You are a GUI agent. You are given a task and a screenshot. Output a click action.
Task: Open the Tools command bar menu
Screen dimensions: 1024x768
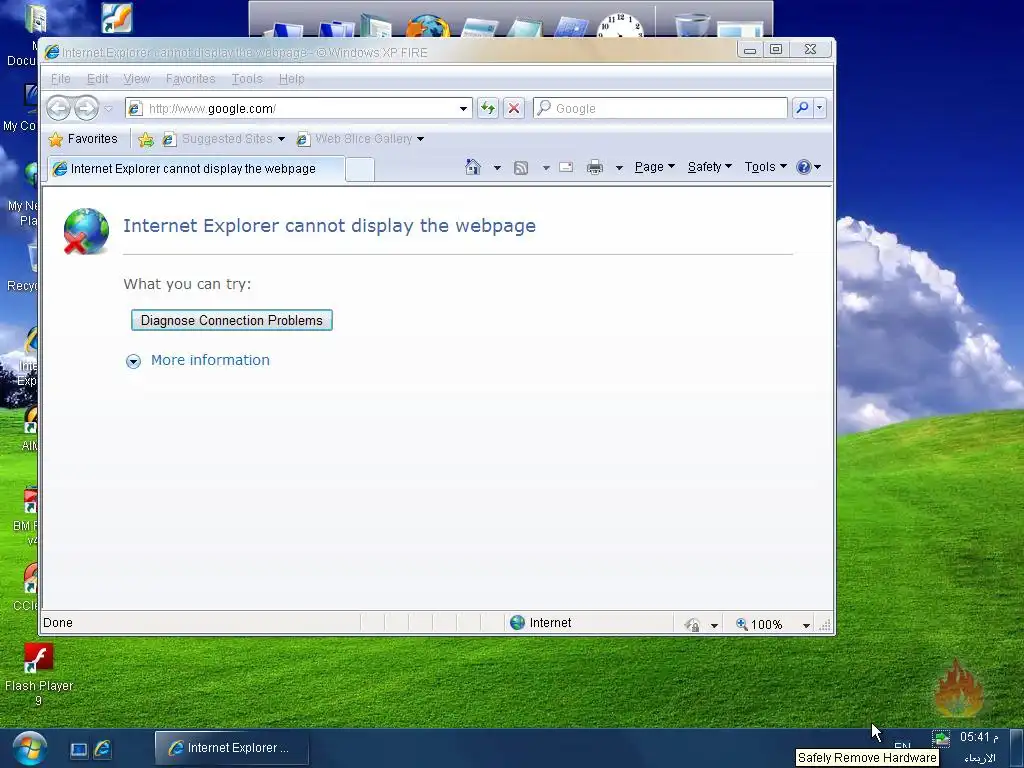(765, 167)
